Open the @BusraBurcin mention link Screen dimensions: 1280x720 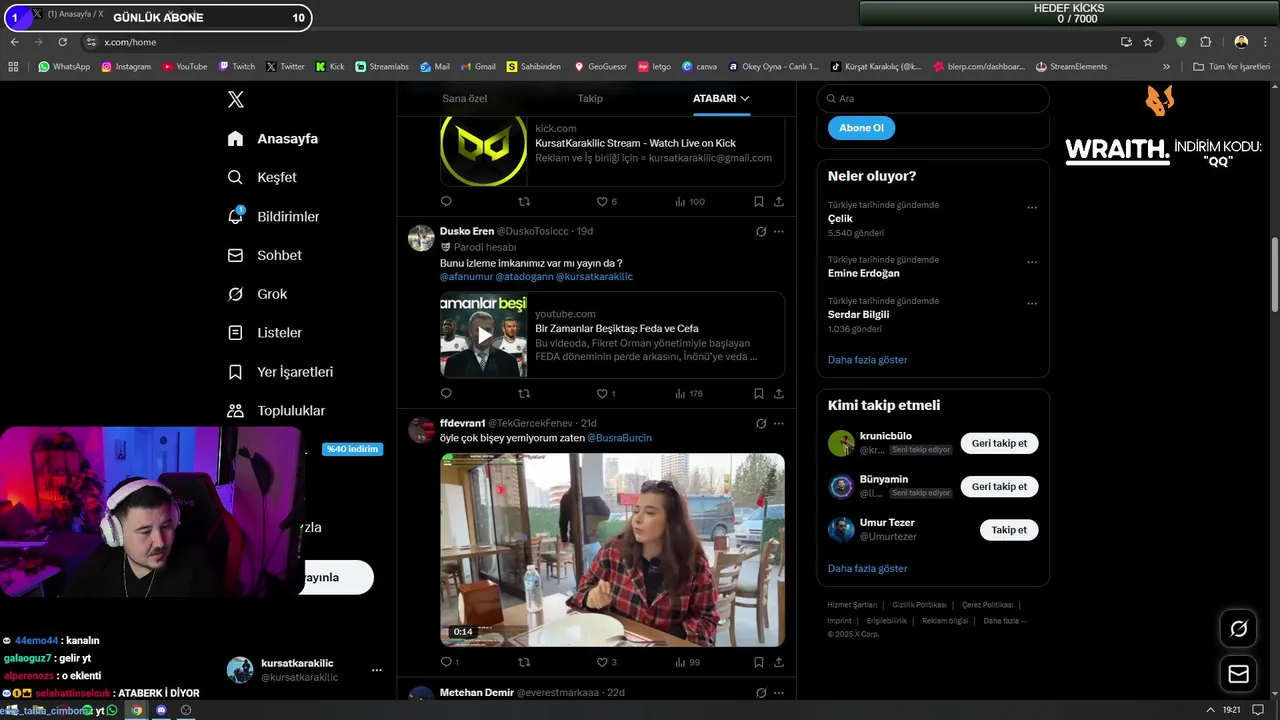[619, 438]
